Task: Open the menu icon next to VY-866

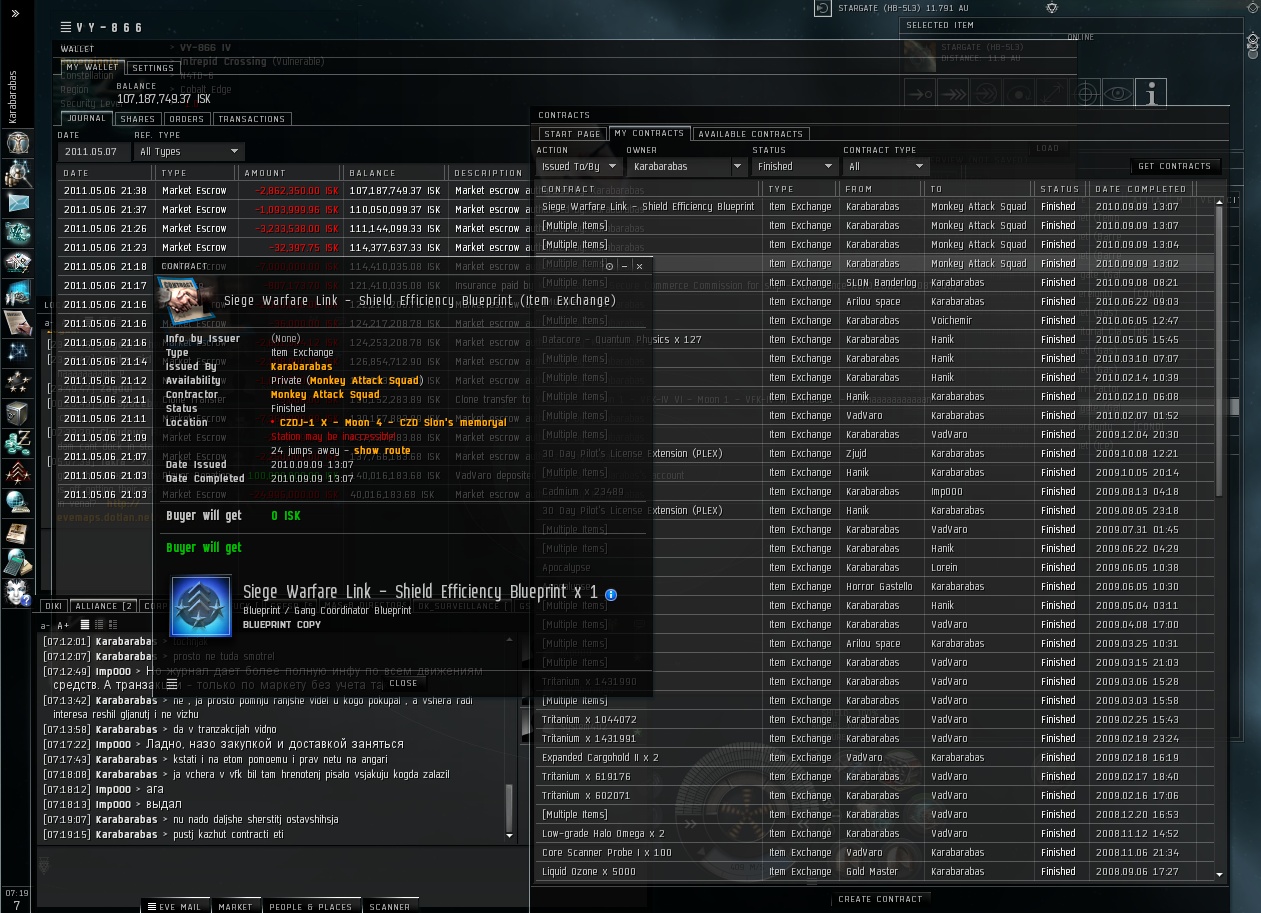Action: click(x=65, y=27)
